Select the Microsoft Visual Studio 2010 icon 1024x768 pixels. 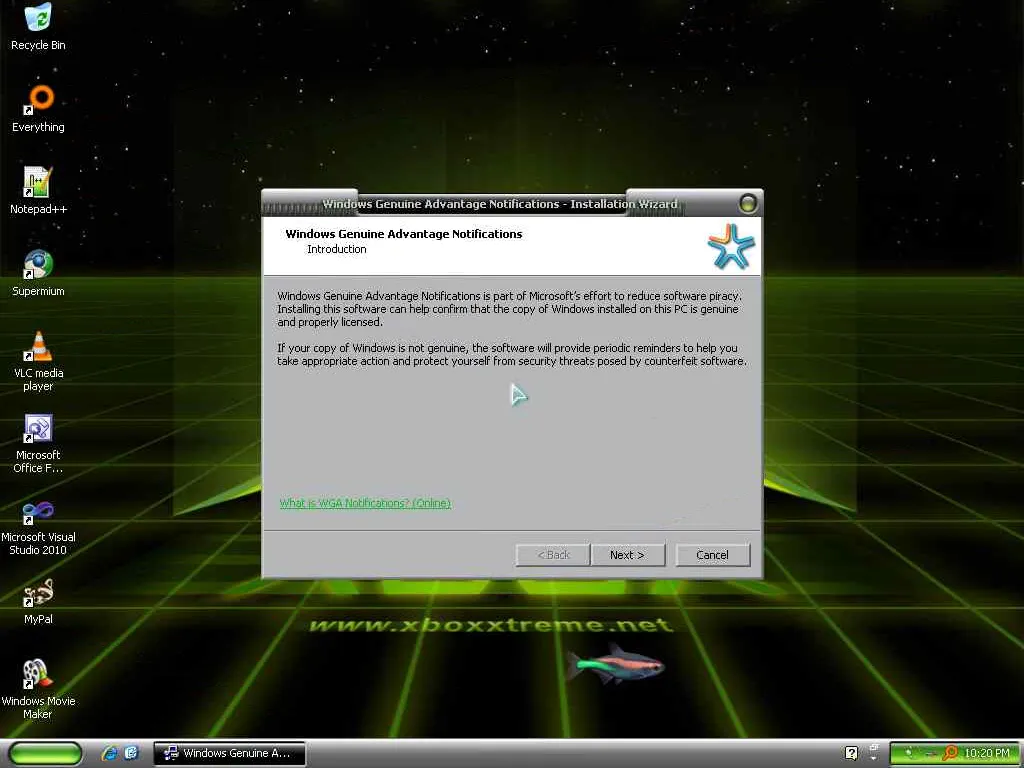(38, 526)
